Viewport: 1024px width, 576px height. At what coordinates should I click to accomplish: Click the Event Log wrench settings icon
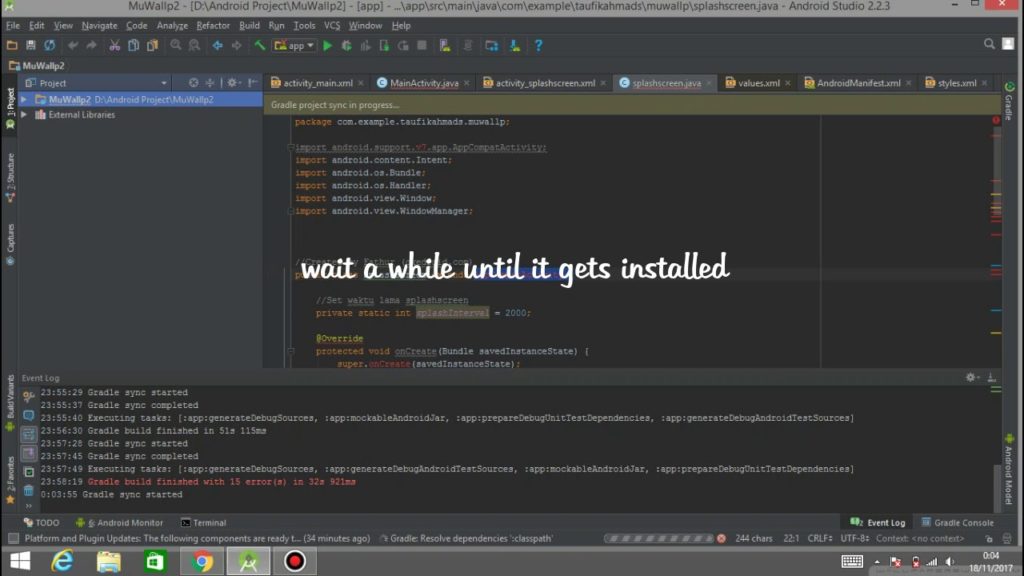[x=28, y=396]
